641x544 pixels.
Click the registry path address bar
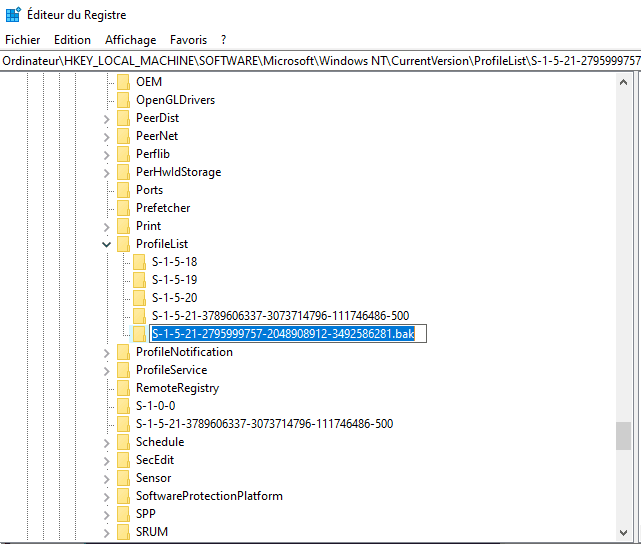coord(320,61)
